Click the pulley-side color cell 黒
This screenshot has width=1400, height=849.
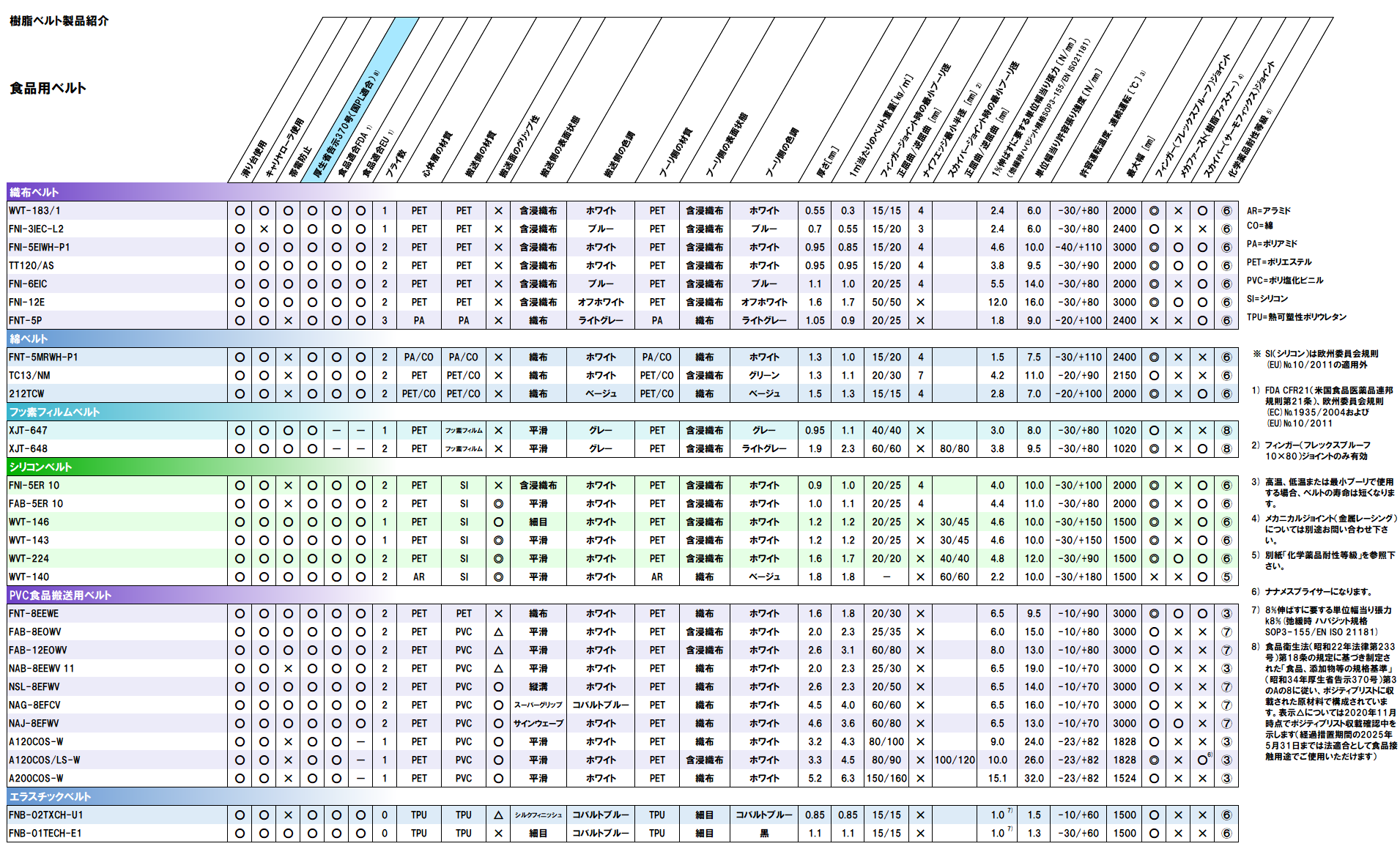(764, 833)
